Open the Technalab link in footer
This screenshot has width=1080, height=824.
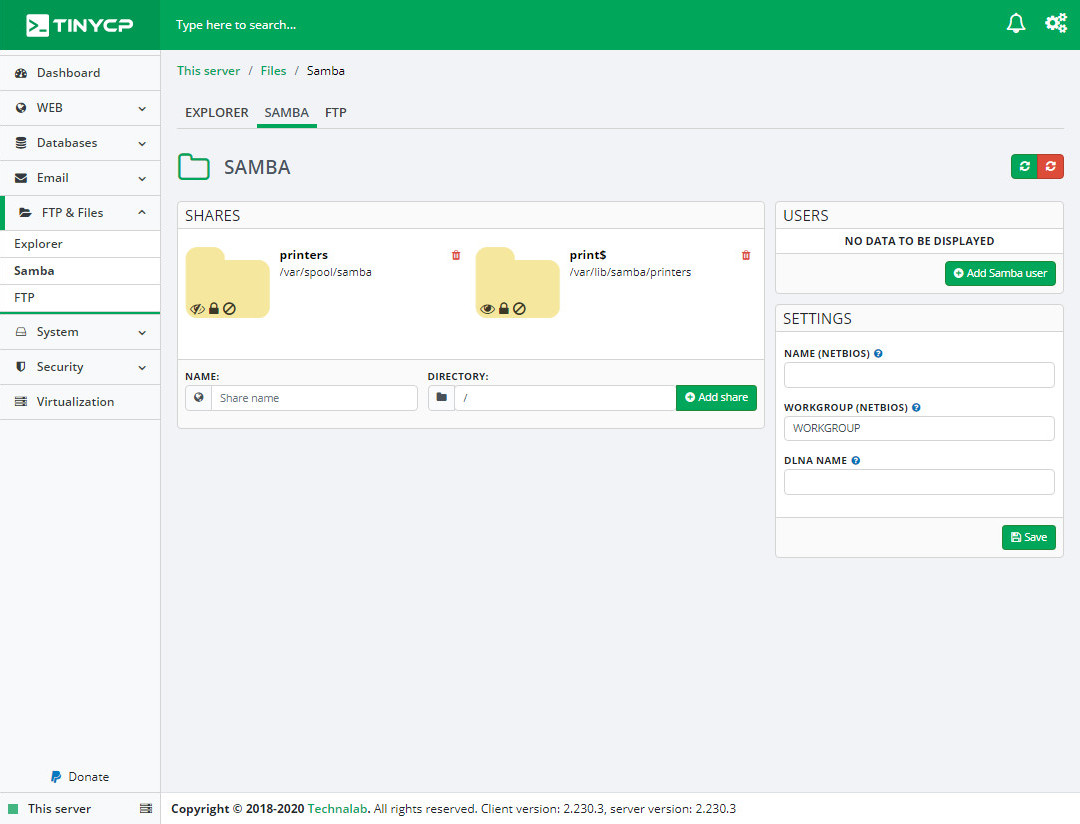coord(338,808)
